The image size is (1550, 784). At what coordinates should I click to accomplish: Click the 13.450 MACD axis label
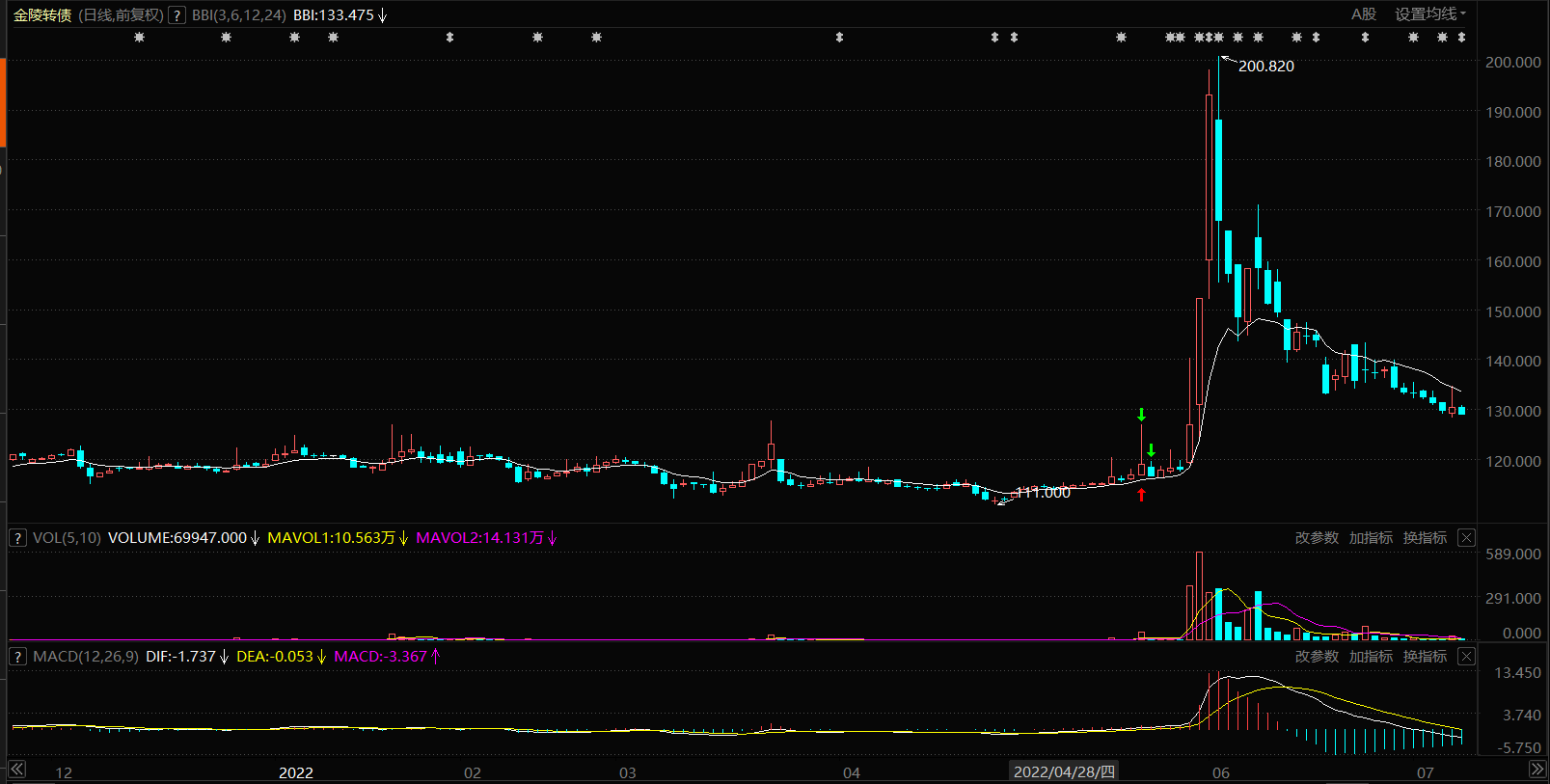pyautogui.click(x=1517, y=672)
